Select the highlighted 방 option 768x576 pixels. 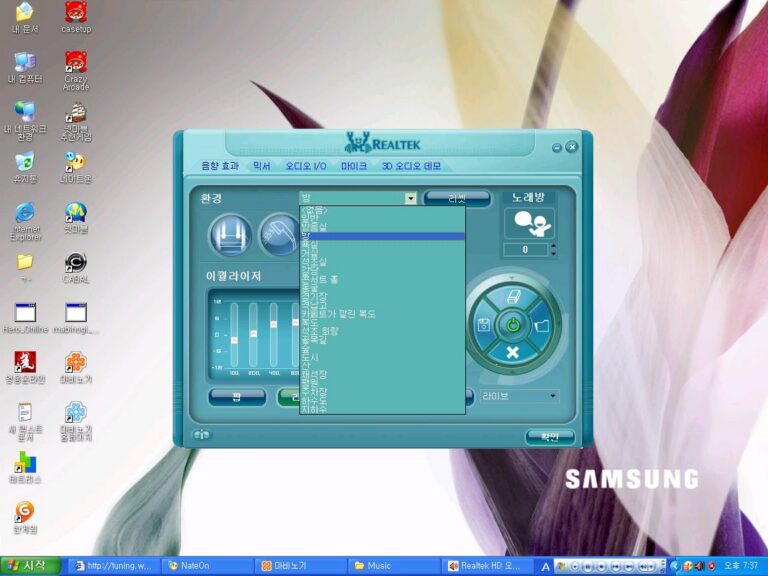tap(382, 236)
